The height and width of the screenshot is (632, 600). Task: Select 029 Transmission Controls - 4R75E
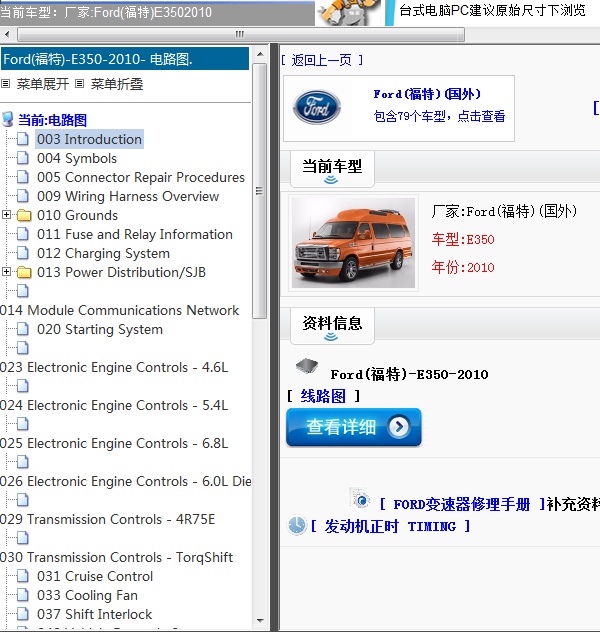coord(108,519)
